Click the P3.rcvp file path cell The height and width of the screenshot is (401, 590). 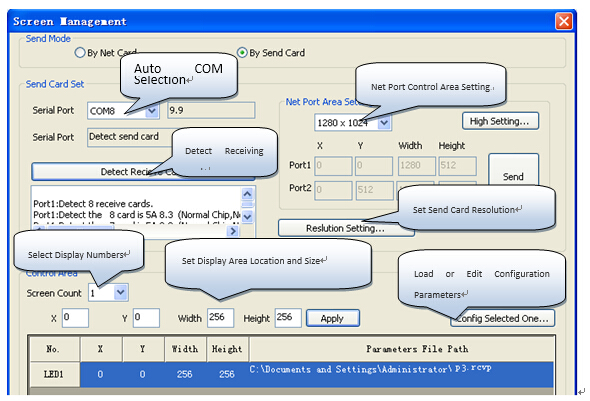[402, 374]
